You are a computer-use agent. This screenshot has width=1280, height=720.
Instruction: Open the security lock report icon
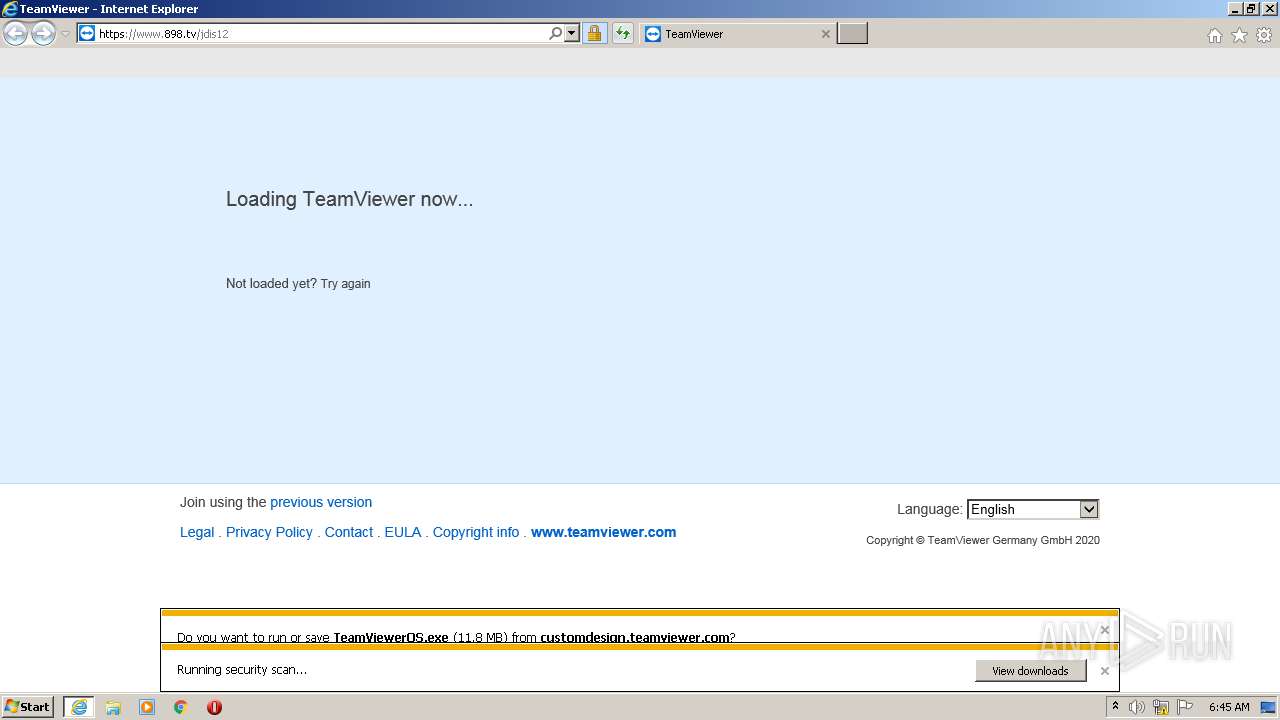point(594,33)
